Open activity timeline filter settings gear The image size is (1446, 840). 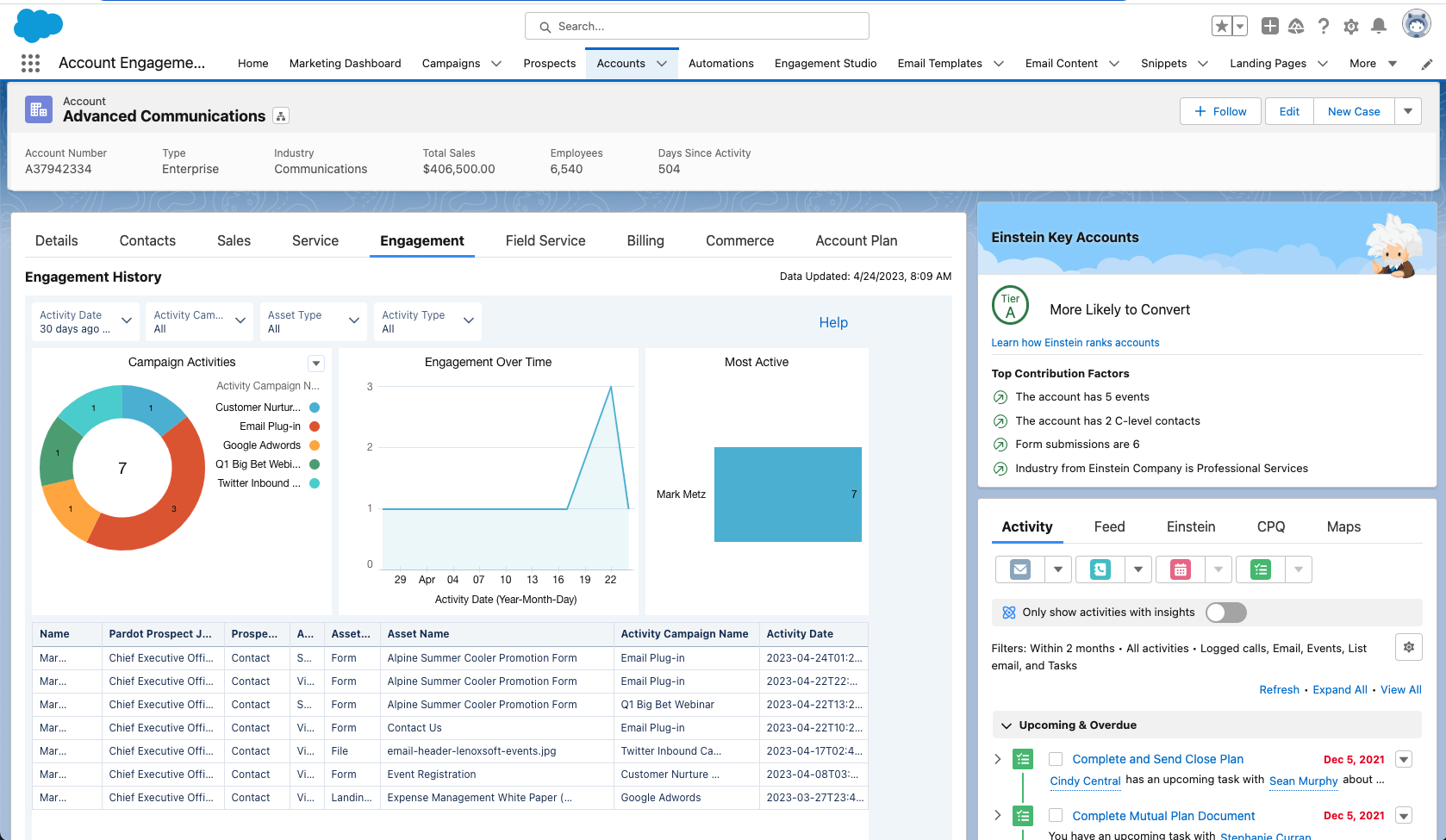pyautogui.click(x=1408, y=647)
